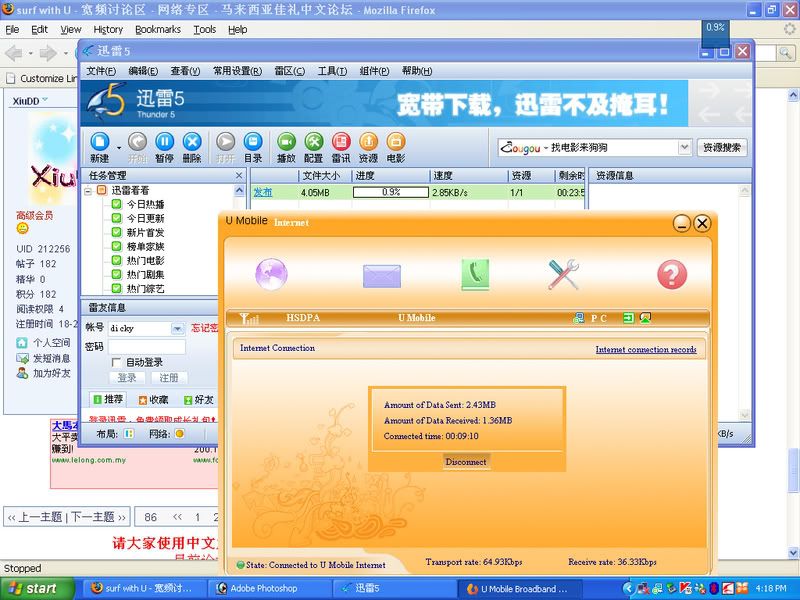Click the 布局 layout icon in Thunder status bar
The height and width of the screenshot is (600, 800).
[x=129, y=434]
